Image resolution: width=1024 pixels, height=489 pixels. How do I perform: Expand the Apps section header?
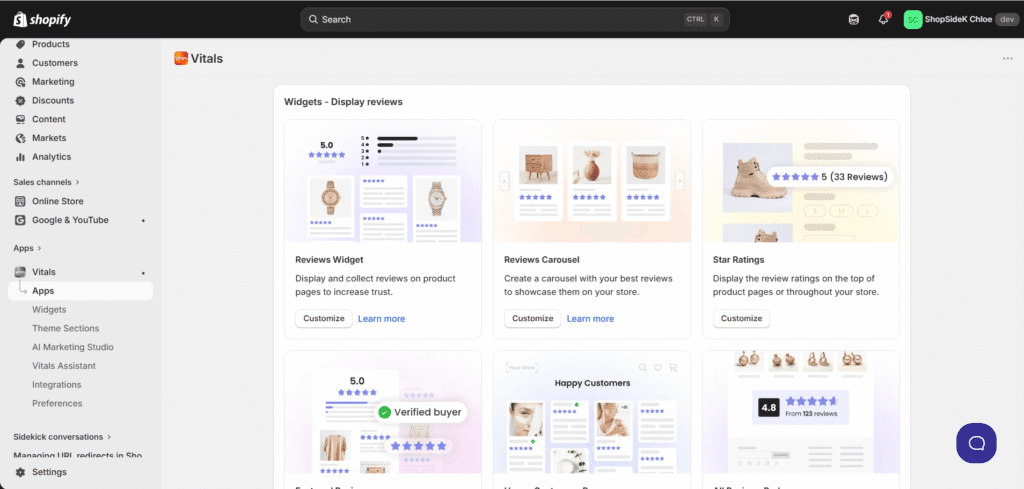click(27, 248)
